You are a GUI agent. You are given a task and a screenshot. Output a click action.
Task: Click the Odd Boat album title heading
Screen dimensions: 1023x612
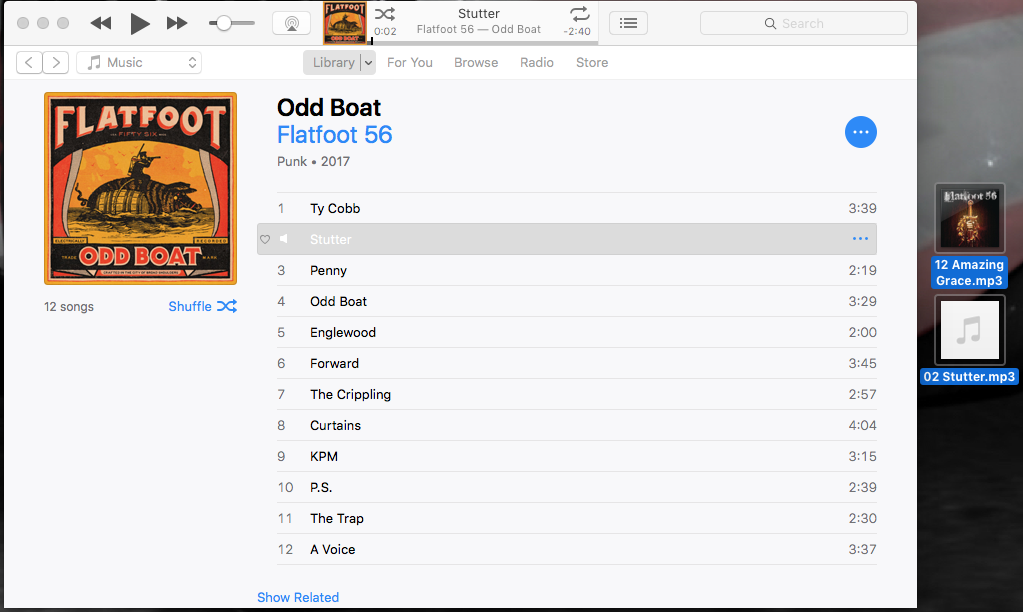pyautogui.click(x=329, y=108)
